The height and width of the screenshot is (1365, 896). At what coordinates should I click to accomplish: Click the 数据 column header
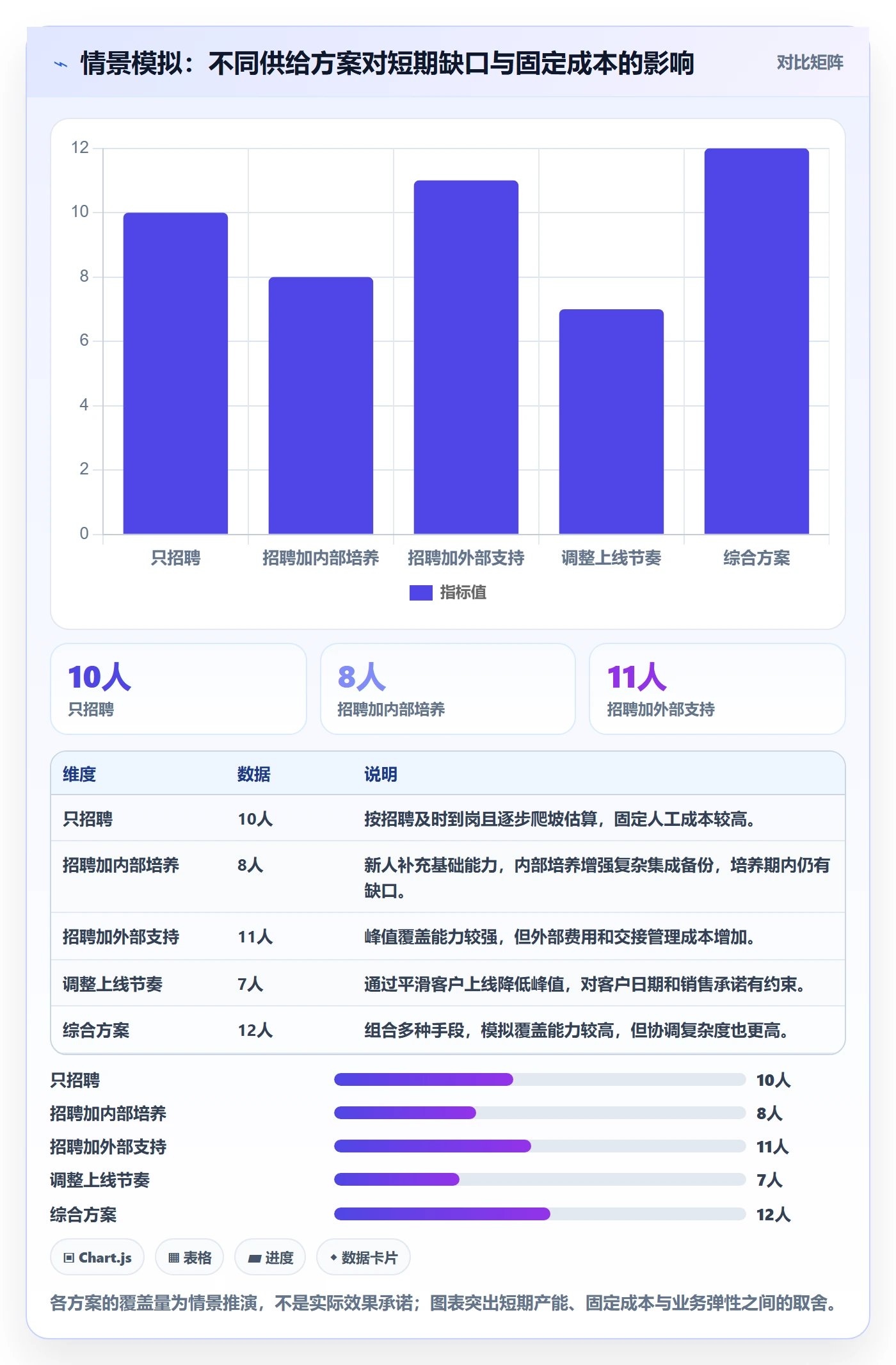click(x=254, y=774)
